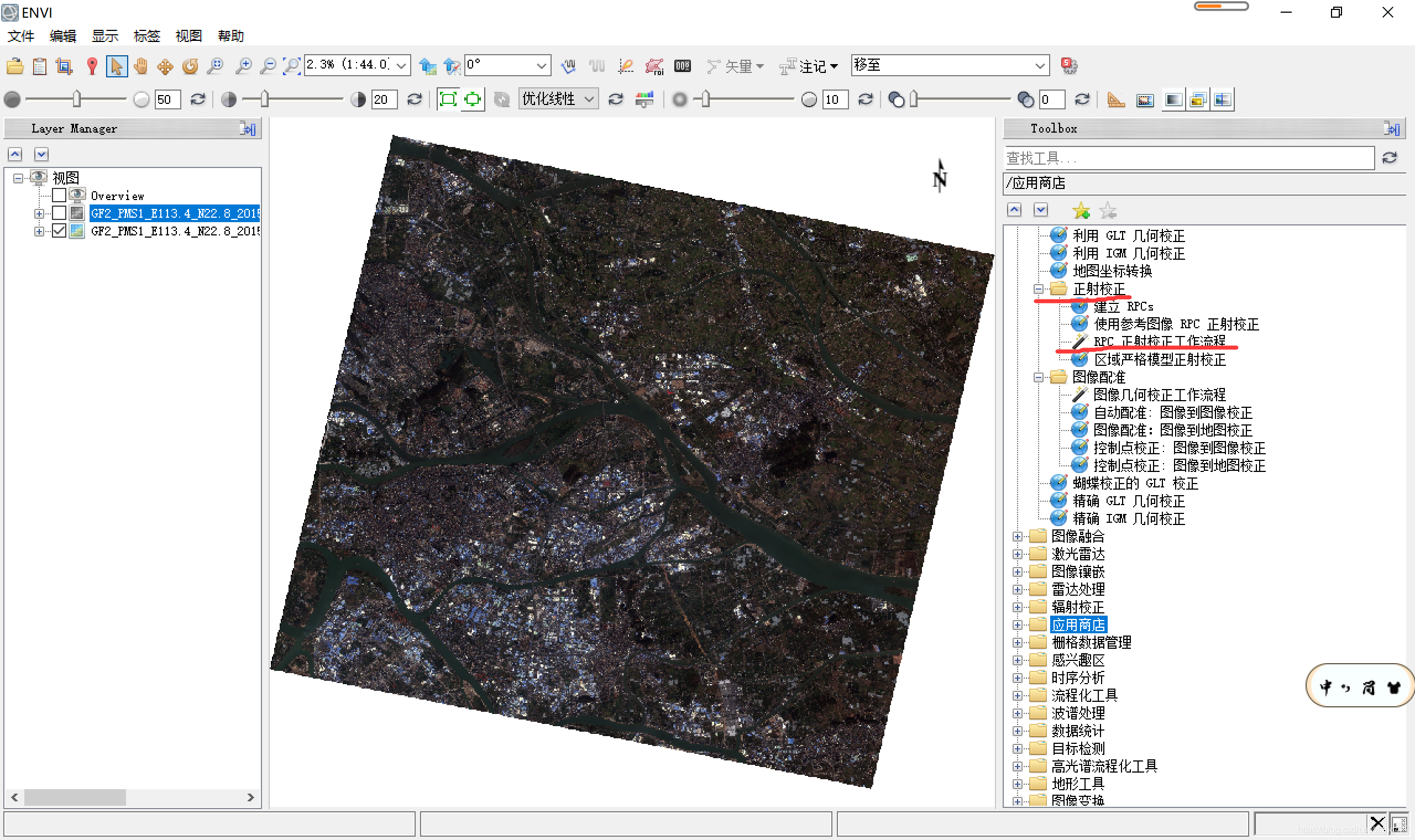1415x840 pixels.
Task: Open 建立 RPCs tool
Action: click(x=1123, y=307)
